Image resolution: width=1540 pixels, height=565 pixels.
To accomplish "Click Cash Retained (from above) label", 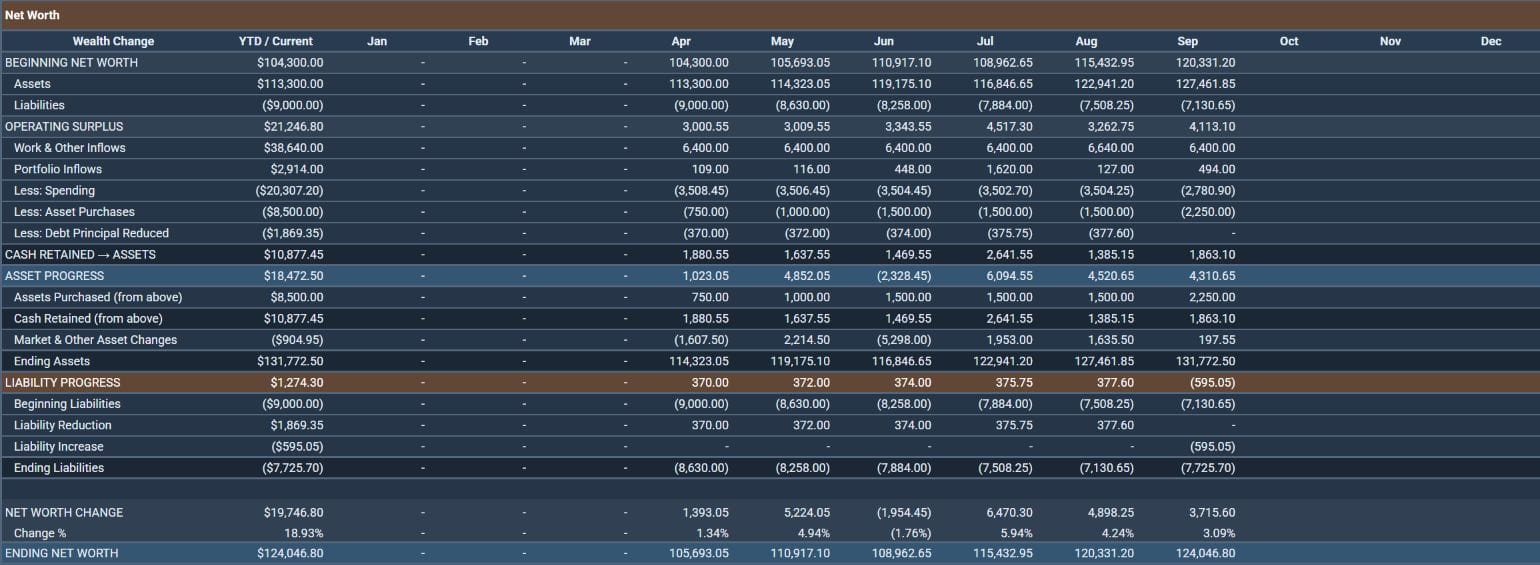I will pos(88,318).
